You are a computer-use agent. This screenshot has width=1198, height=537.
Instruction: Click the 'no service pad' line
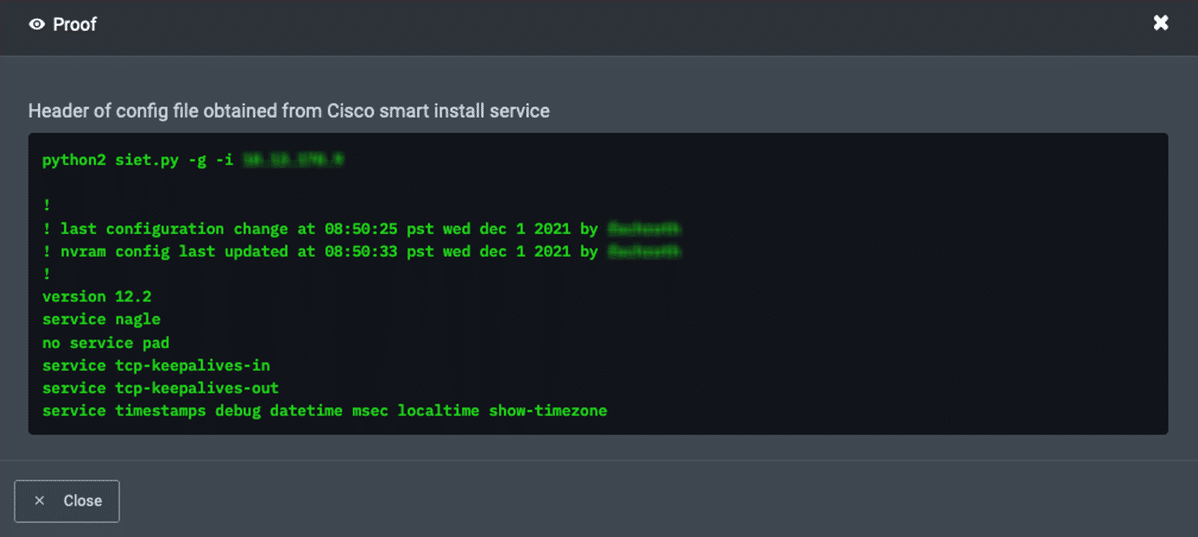click(106, 343)
